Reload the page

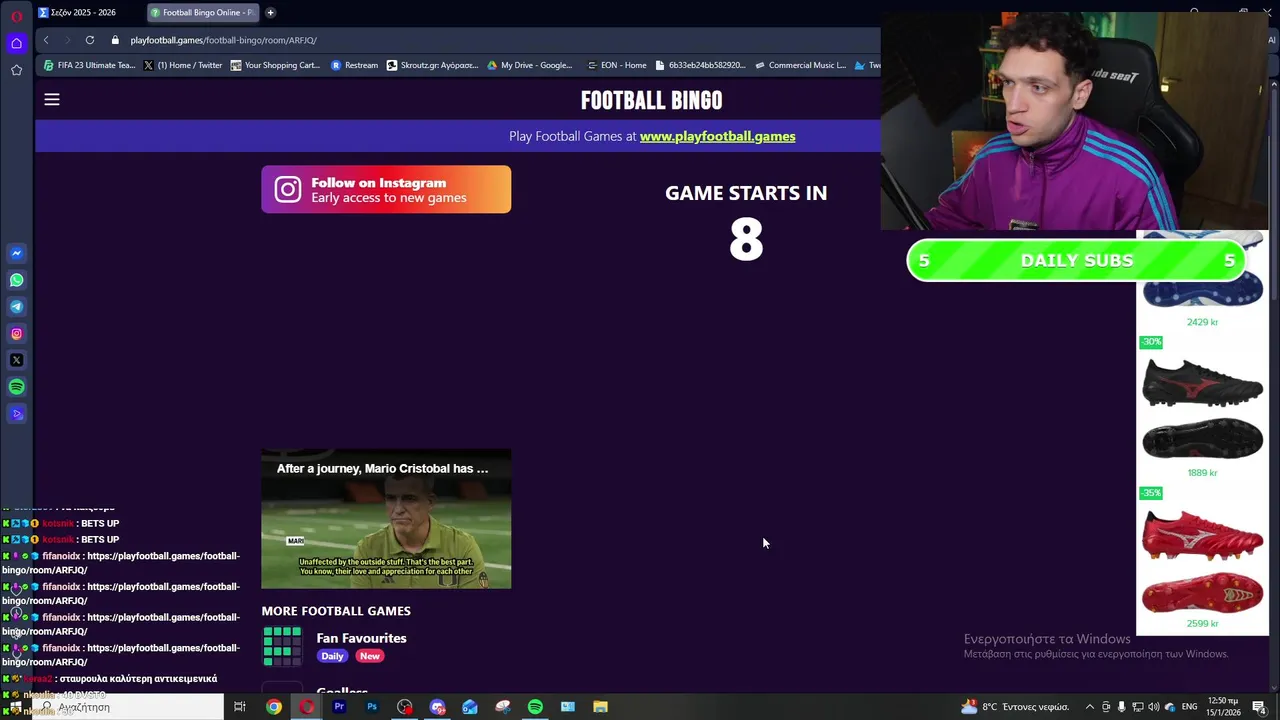click(x=90, y=40)
